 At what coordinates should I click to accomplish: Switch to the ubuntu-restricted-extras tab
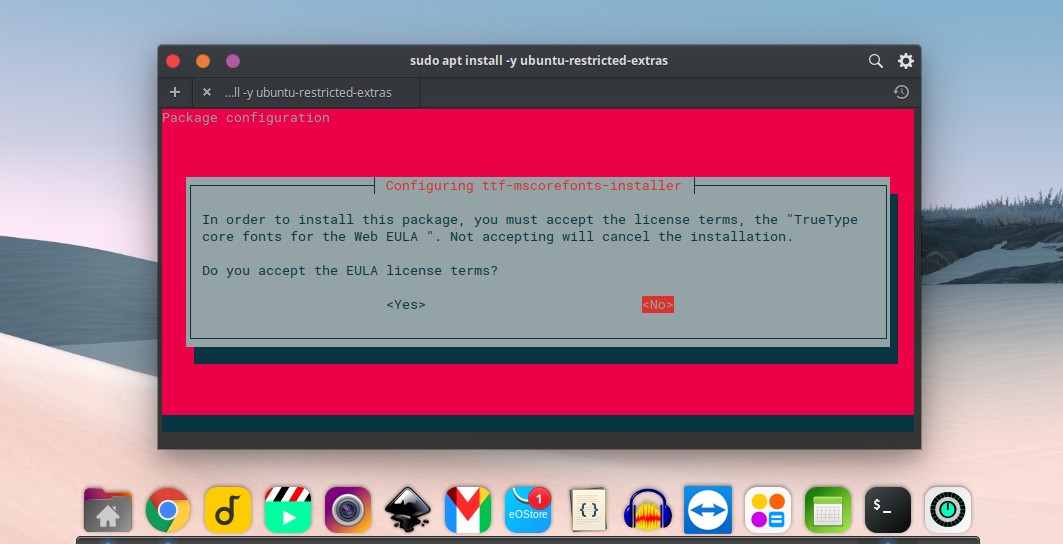[308, 92]
